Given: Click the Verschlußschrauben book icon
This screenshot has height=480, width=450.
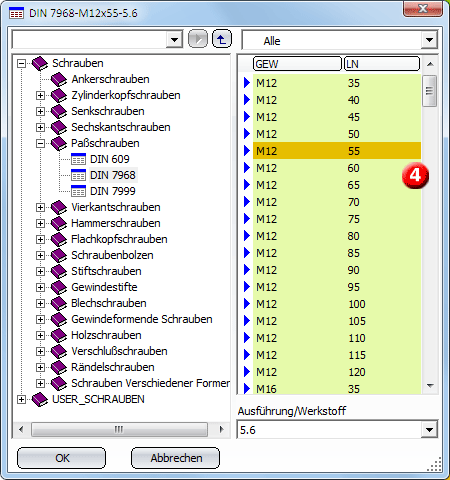Looking at the screenshot, I should pyautogui.click(x=59, y=351).
